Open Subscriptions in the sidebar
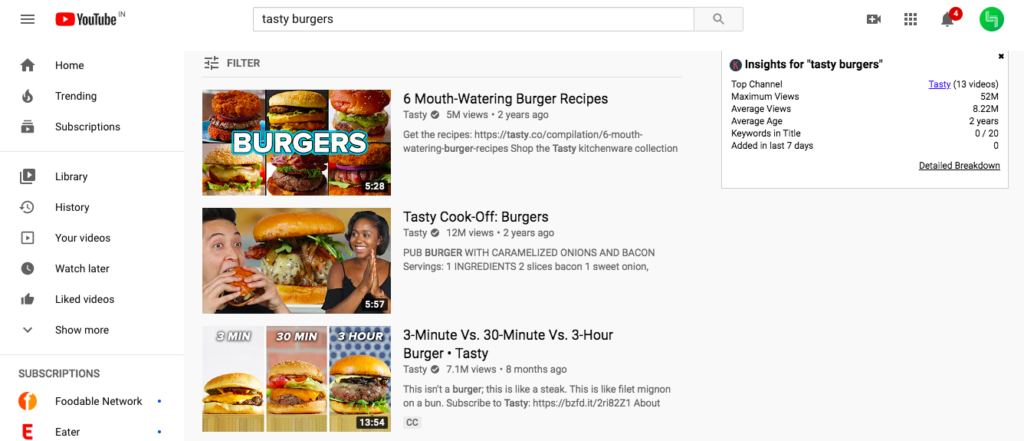Screen dimensions: 1024x441 click(87, 127)
